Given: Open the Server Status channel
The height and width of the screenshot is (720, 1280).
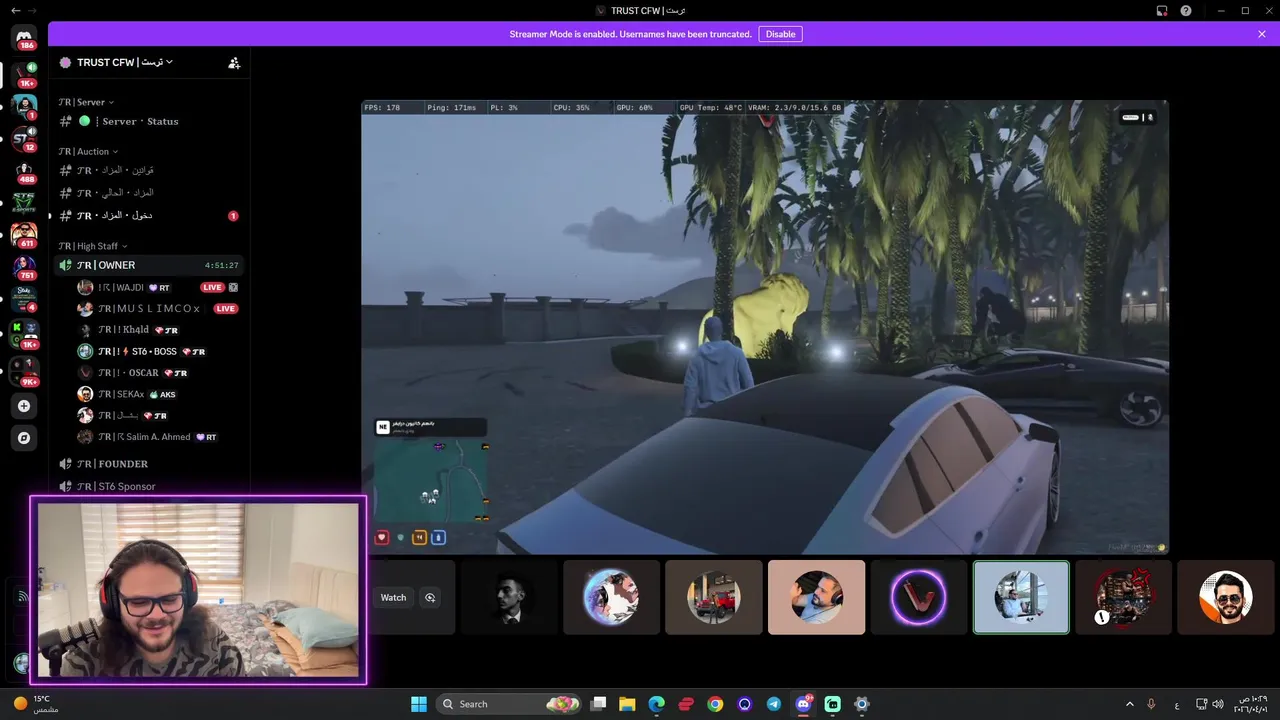Looking at the screenshot, I should coord(148,121).
